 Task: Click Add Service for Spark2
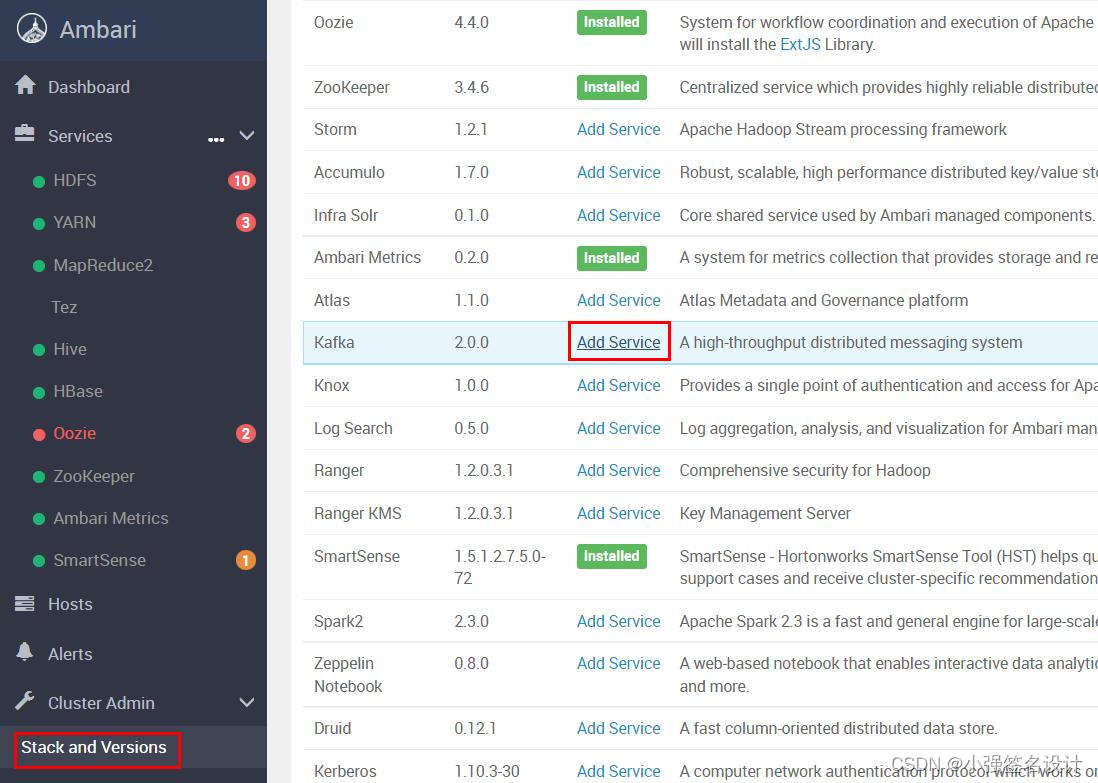click(x=618, y=621)
